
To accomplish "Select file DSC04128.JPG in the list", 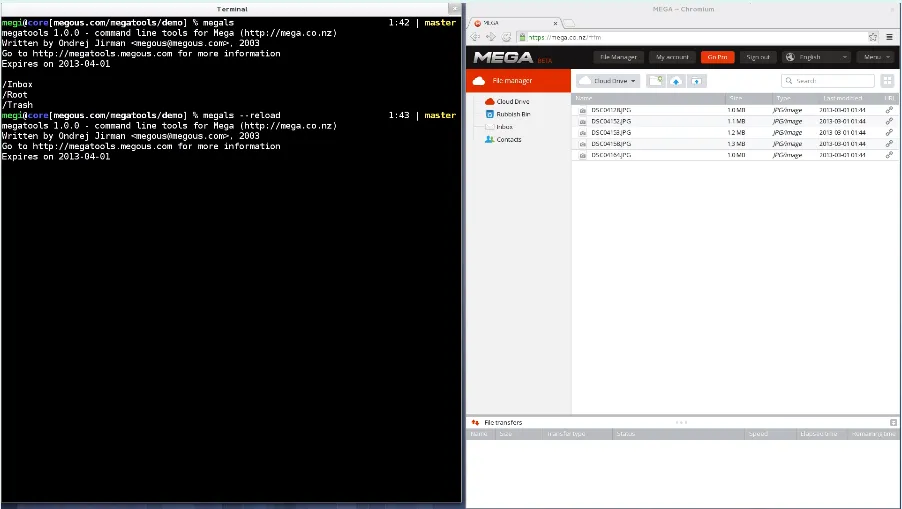I will tap(611, 110).
